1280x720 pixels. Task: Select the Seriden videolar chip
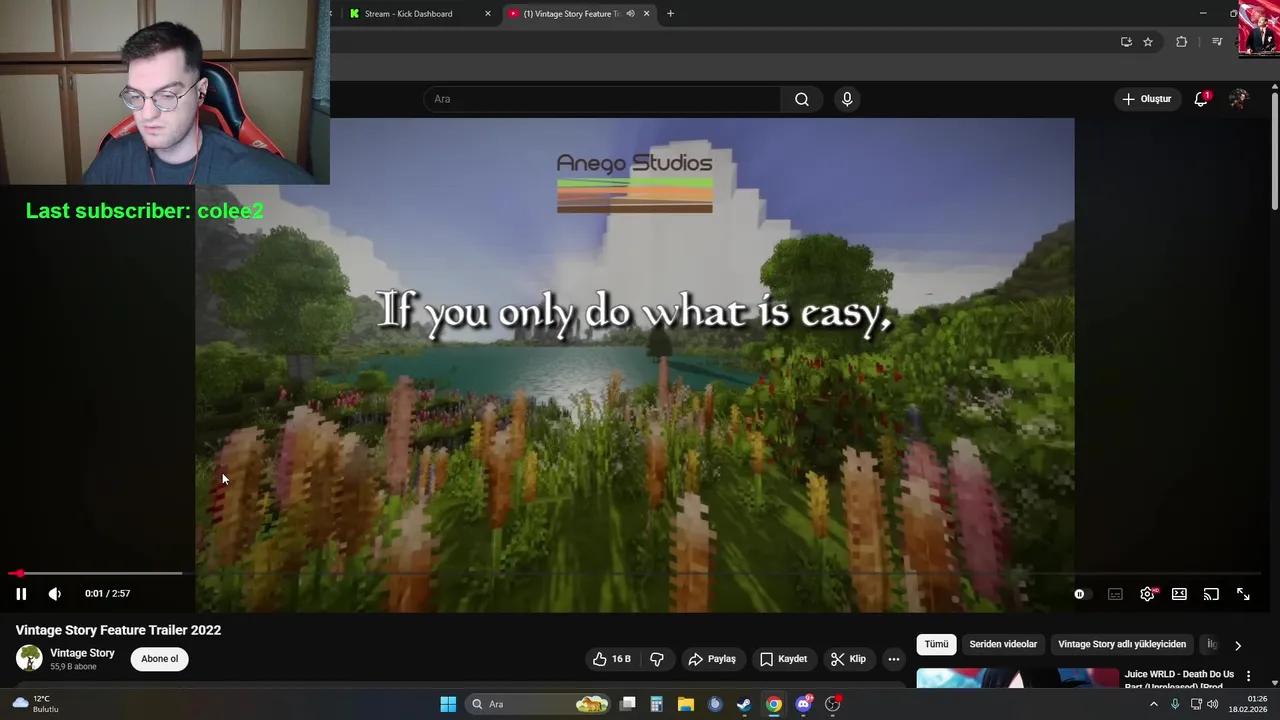pyautogui.click(x=1003, y=644)
